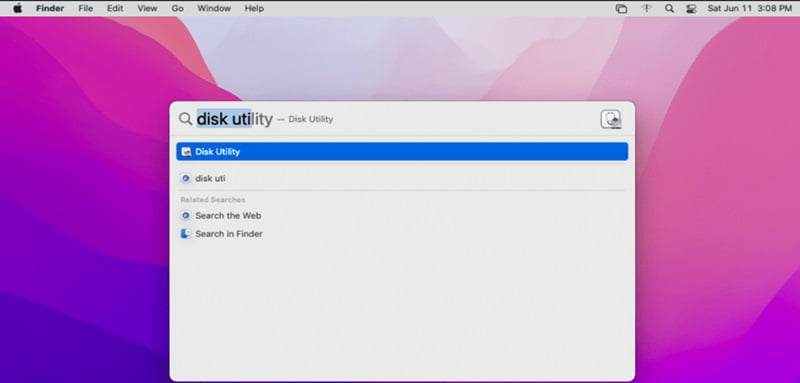Click the Wi-Fi status icon
Screen dimensions: 800x383
tap(647, 8)
